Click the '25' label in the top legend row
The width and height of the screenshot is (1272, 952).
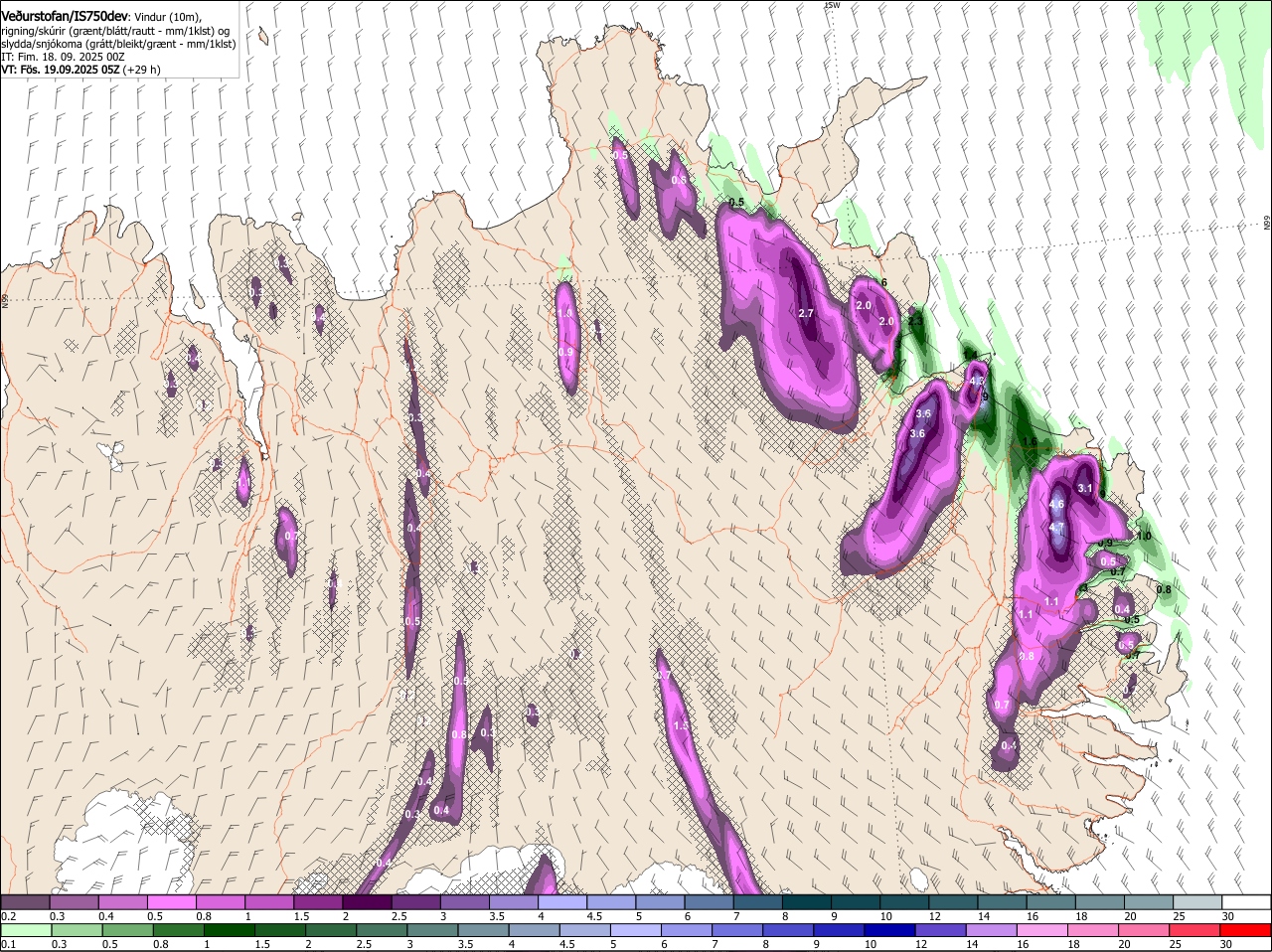coord(1179,915)
